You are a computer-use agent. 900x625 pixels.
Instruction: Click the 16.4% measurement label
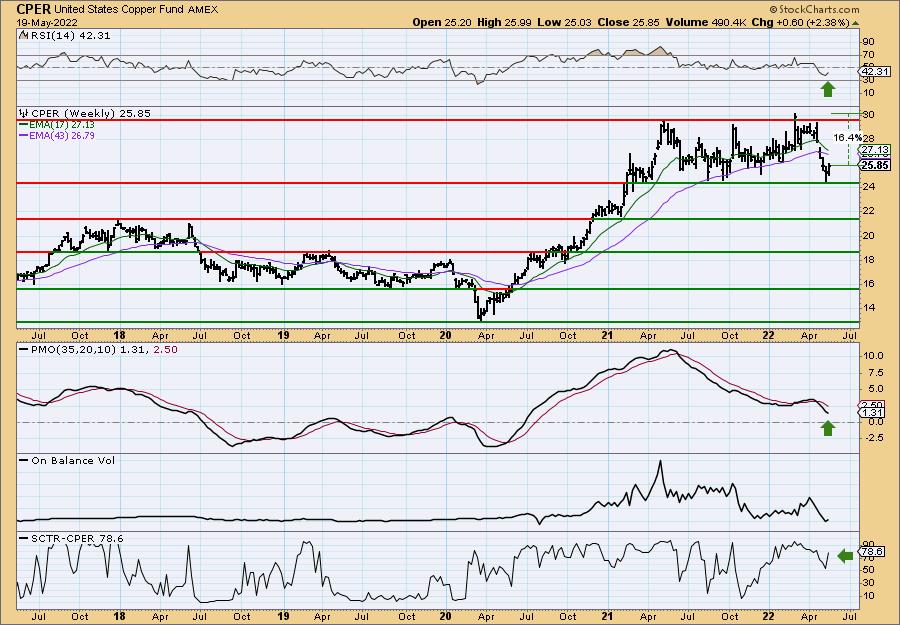click(847, 138)
